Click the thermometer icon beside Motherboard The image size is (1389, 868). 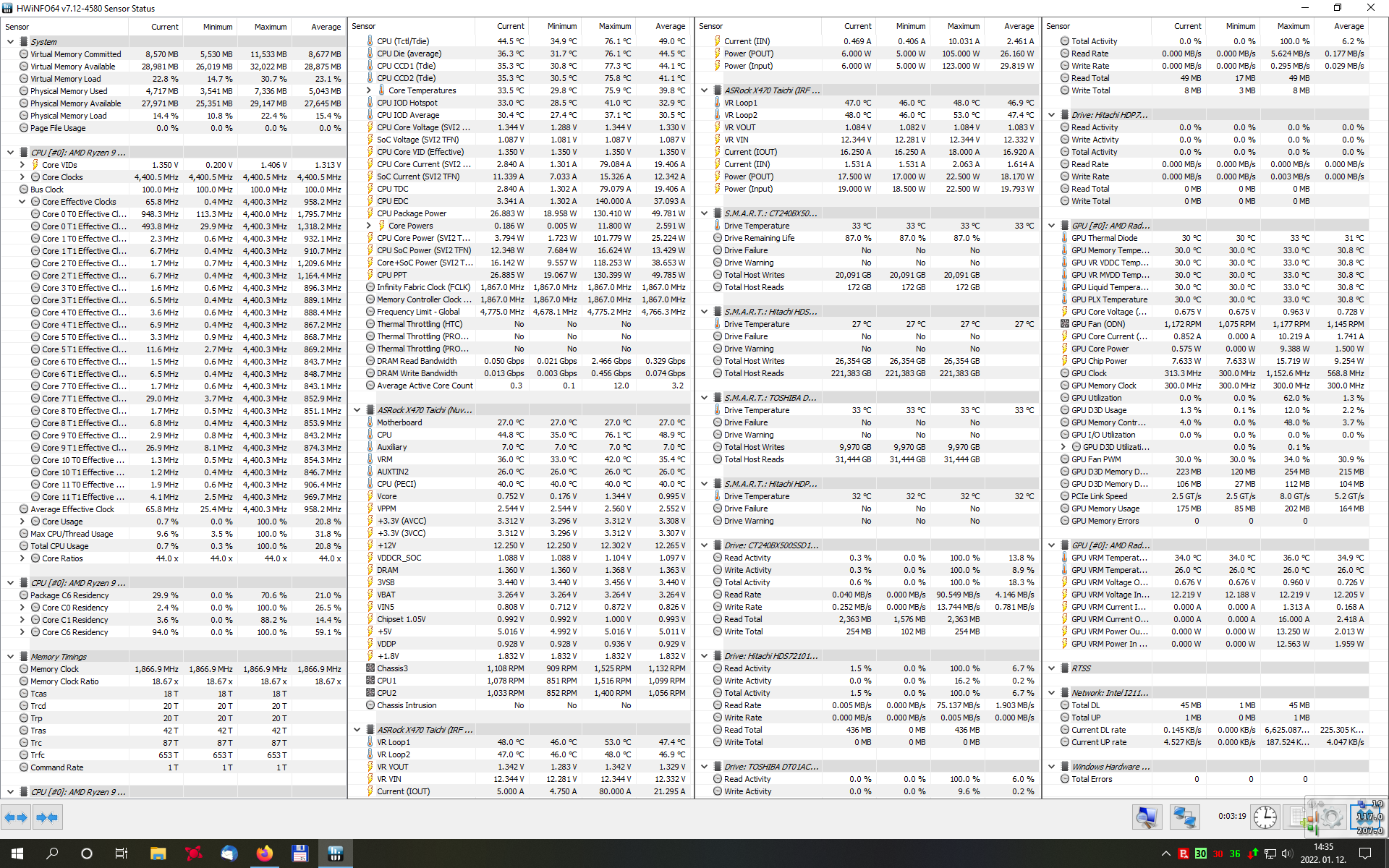[x=370, y=422]
